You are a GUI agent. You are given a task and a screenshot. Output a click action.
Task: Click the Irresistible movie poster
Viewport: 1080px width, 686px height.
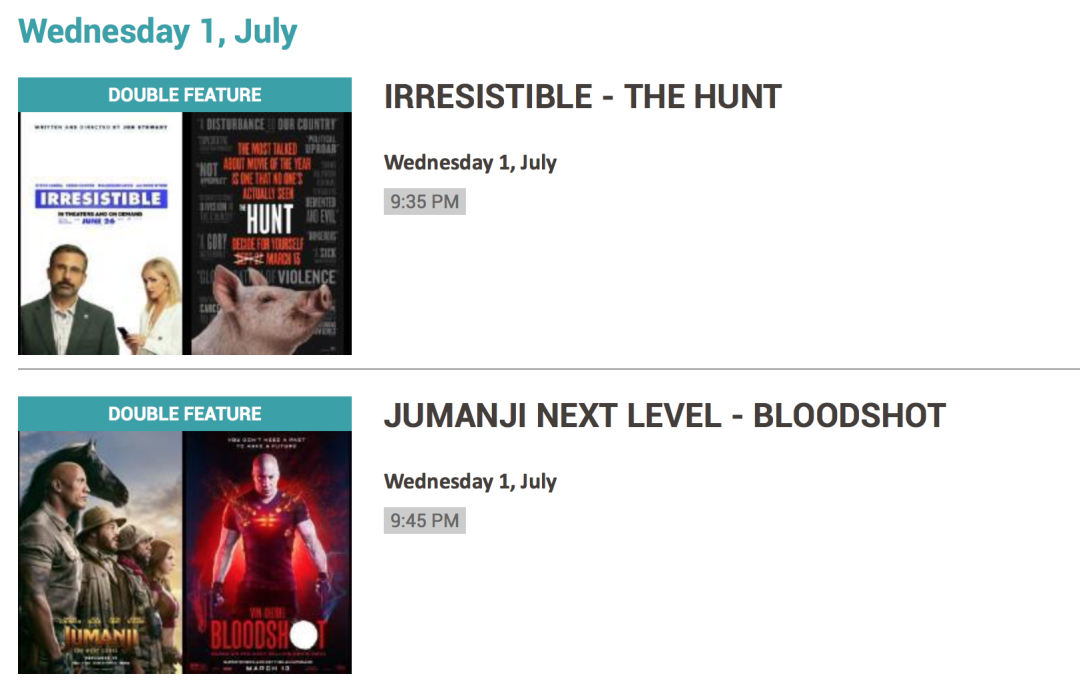click(x=100, y=233)
